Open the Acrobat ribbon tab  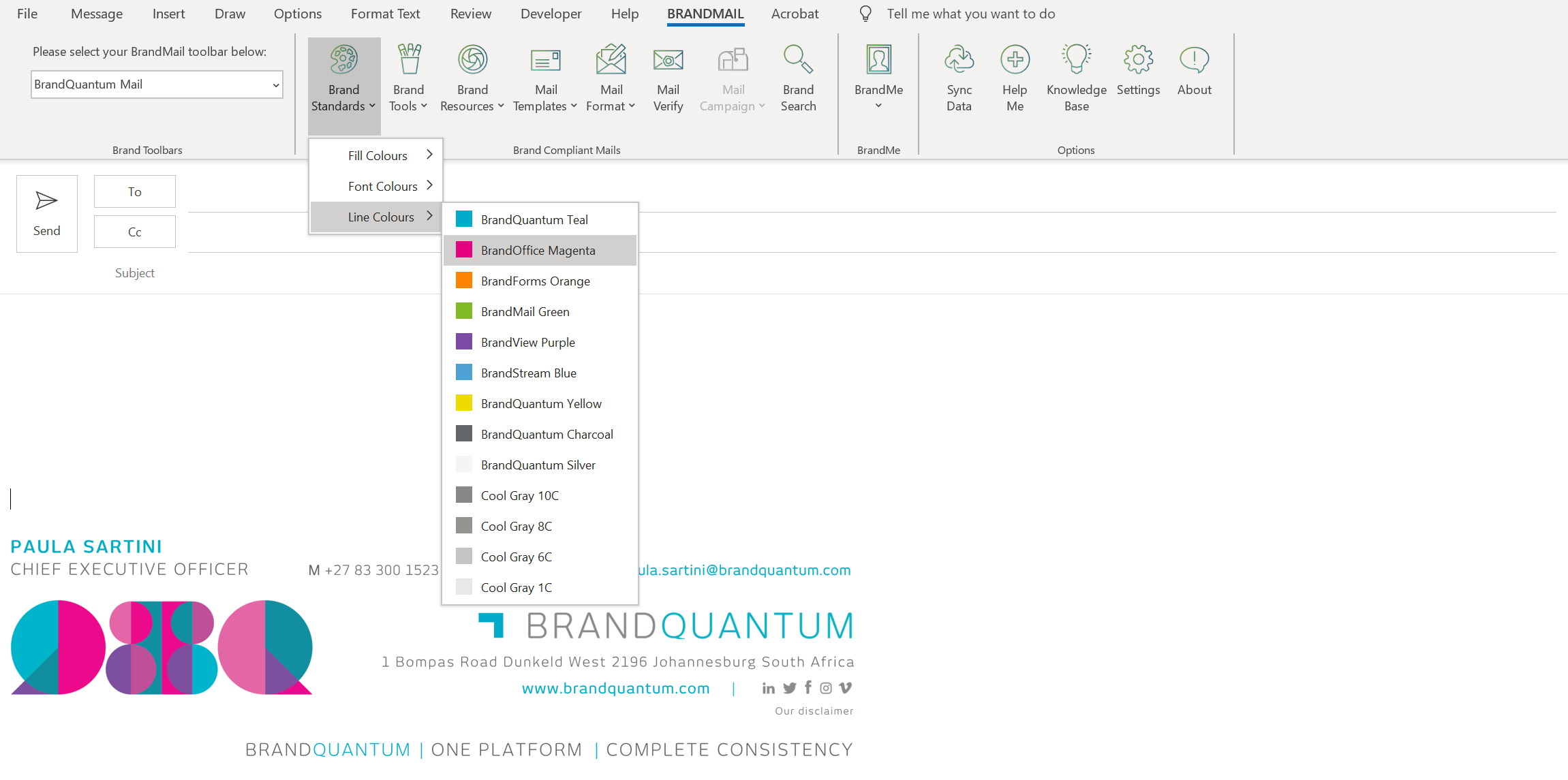(x=795, y=14)
